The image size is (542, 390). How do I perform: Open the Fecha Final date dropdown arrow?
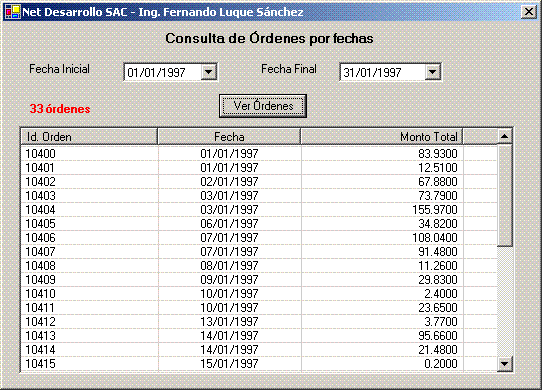[432, 72]
